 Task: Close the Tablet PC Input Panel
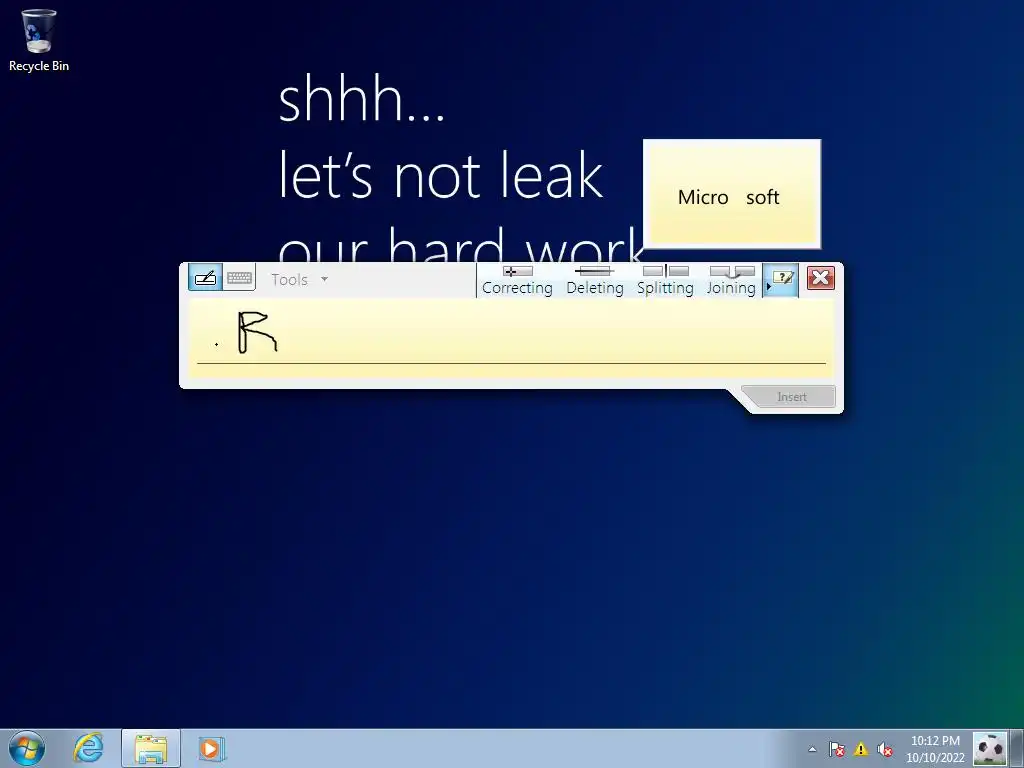coord(821,278)
